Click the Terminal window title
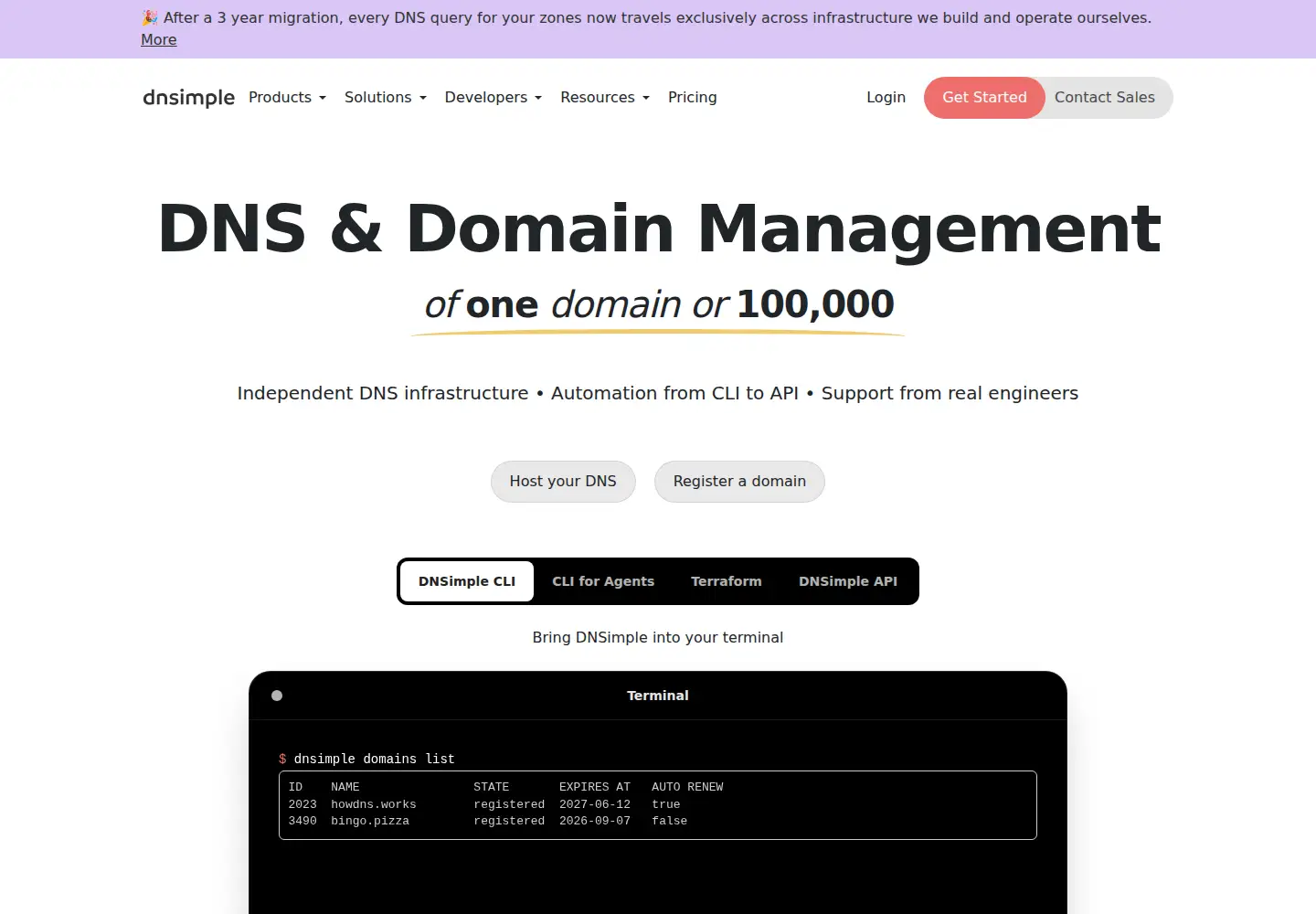The width and height of the screenshot is (1316, 914). click(658, 696)
